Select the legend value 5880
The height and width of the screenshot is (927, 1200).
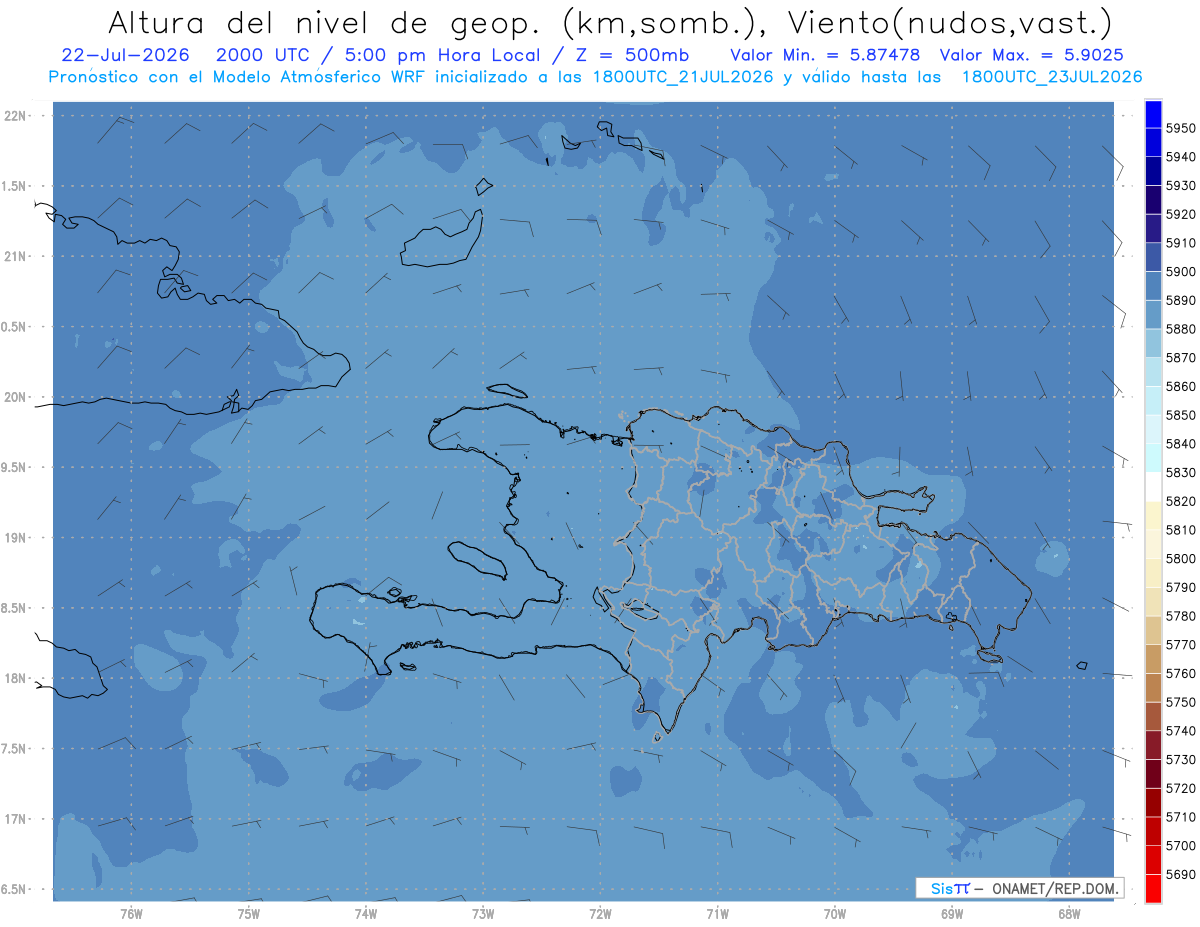click(x=1180, y=329)
